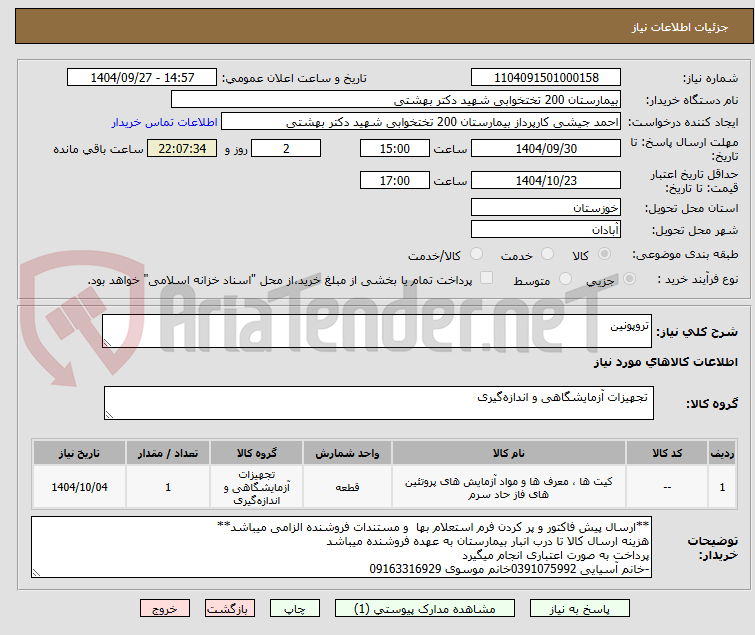Click the resize handle of شرح کلی نیاز box

107,342
